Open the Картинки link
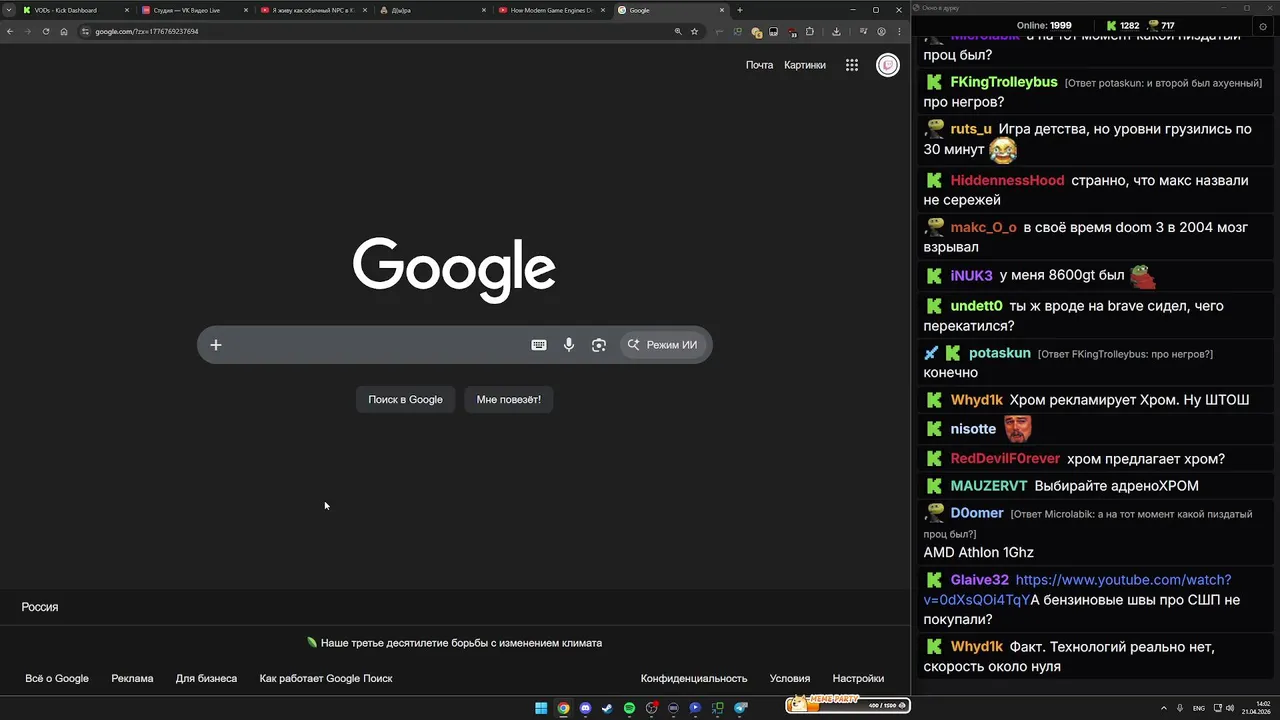 pos(805,65)
